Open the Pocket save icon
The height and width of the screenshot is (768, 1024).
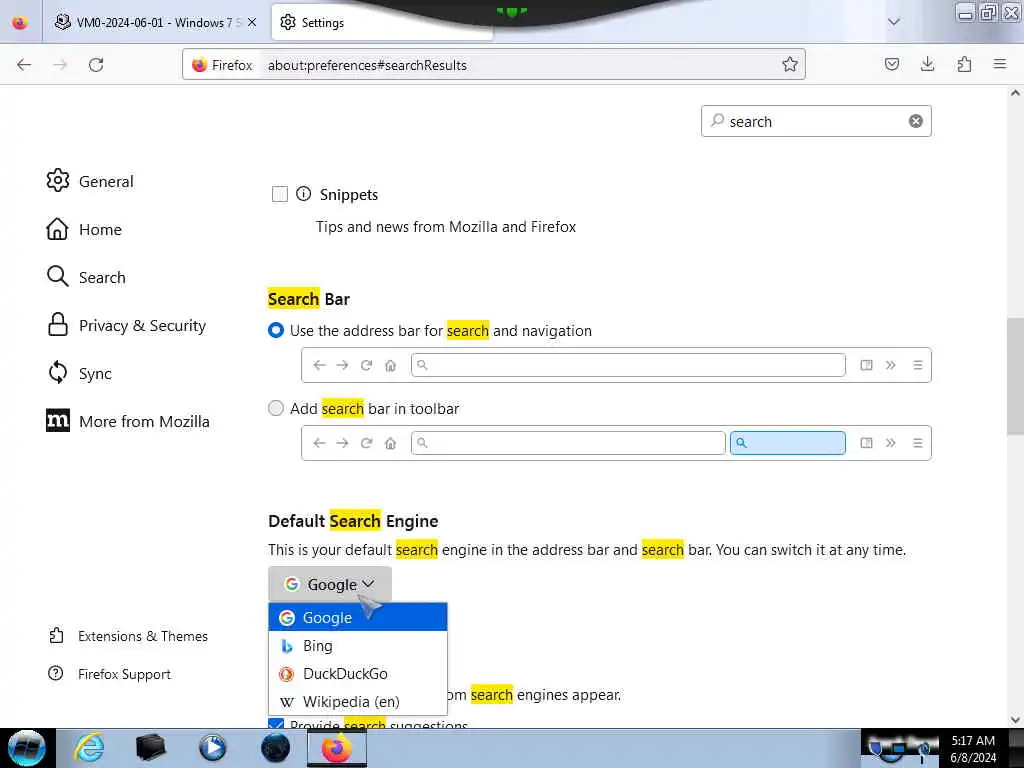(x=891, y=64)
